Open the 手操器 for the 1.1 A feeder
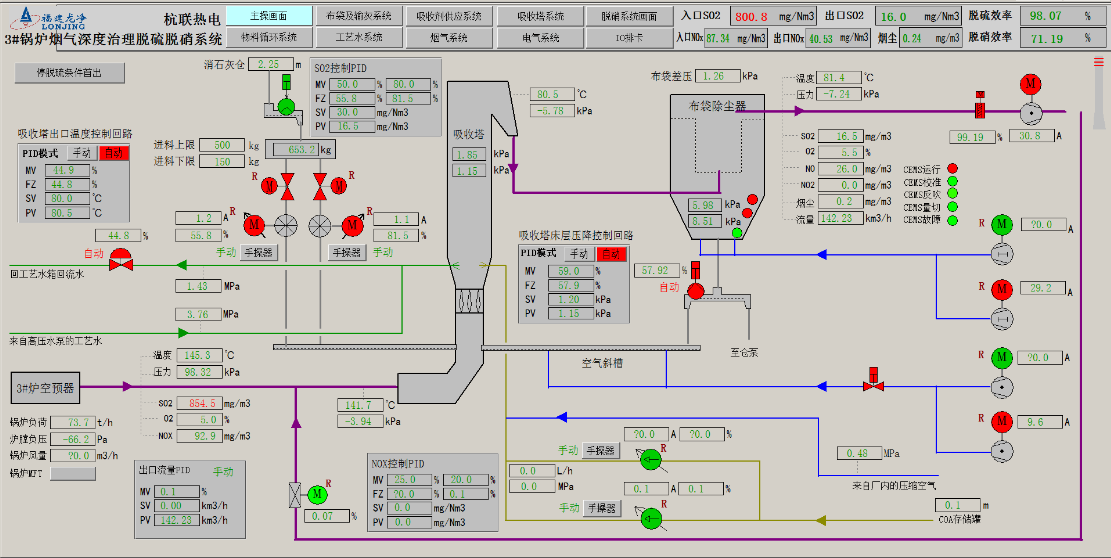The image size is (1111, 558). pos(346,253)
